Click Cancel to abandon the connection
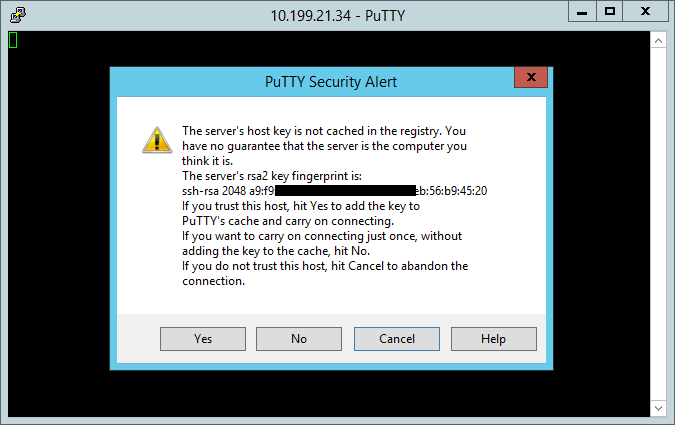675x425 pixels. pos(396,339)
